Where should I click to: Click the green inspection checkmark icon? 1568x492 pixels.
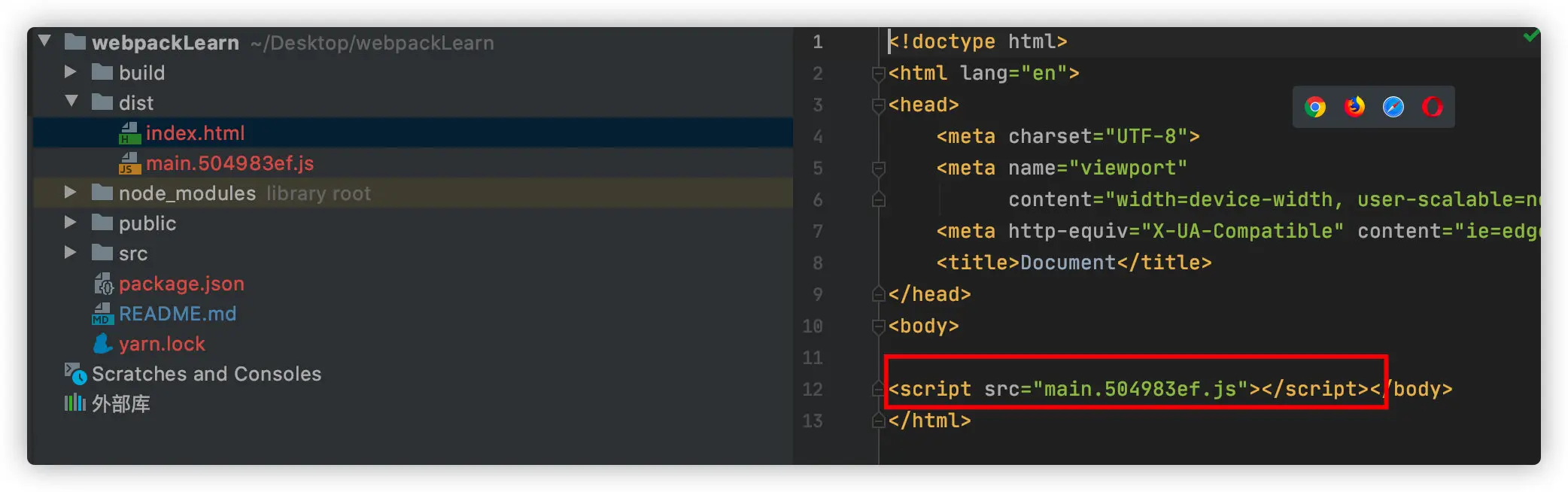1530,35
